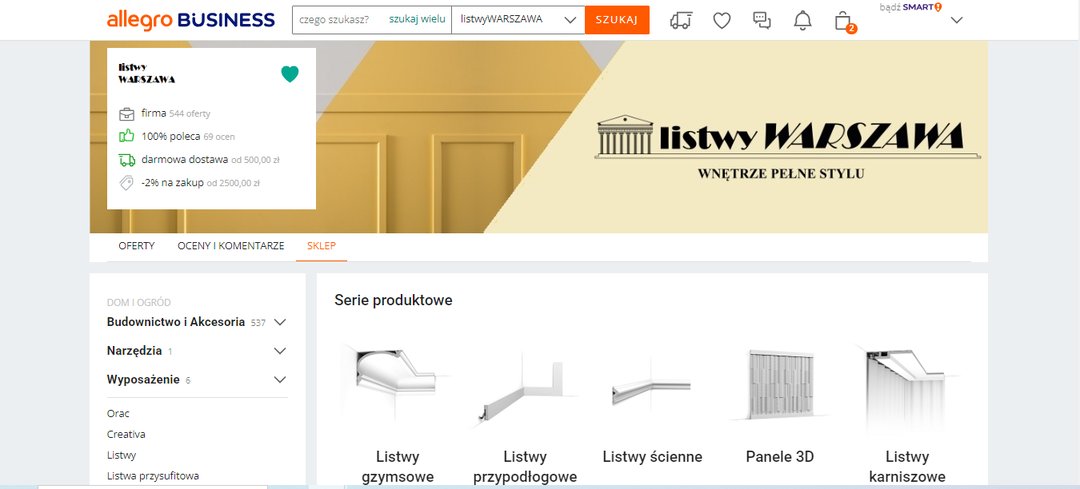Screen dimensions: 1080x489
Task: Open Listwy category link in sidebar
Action: click(121, 455)
